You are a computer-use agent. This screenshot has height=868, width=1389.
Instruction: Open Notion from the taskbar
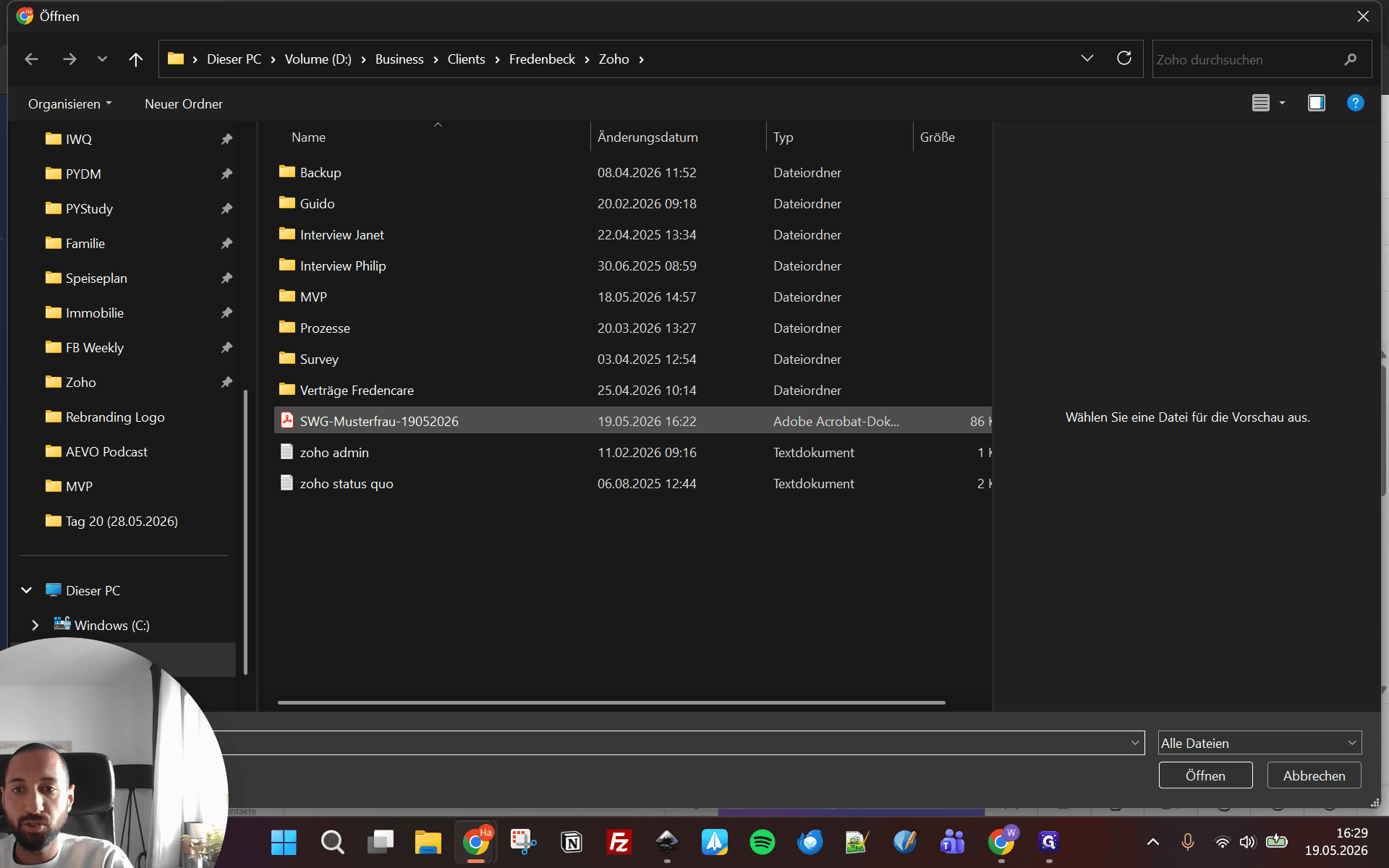point(572,842)
